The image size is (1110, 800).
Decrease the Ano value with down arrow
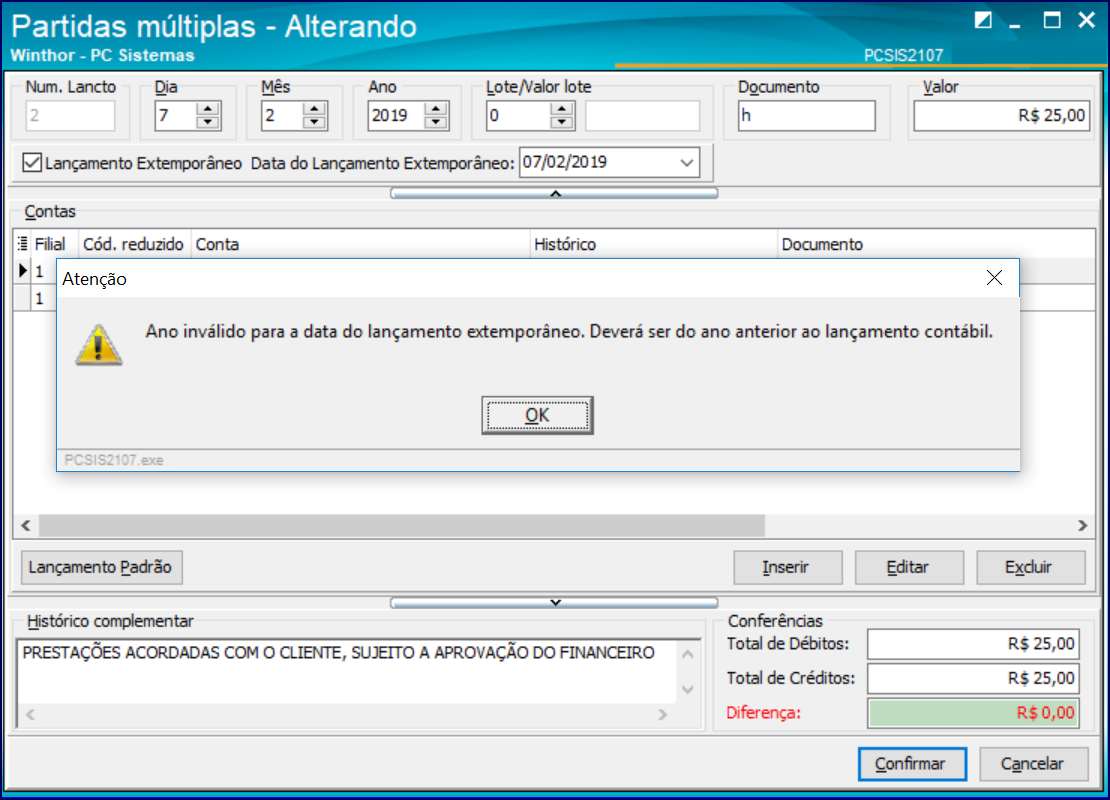tap(436, 122)
